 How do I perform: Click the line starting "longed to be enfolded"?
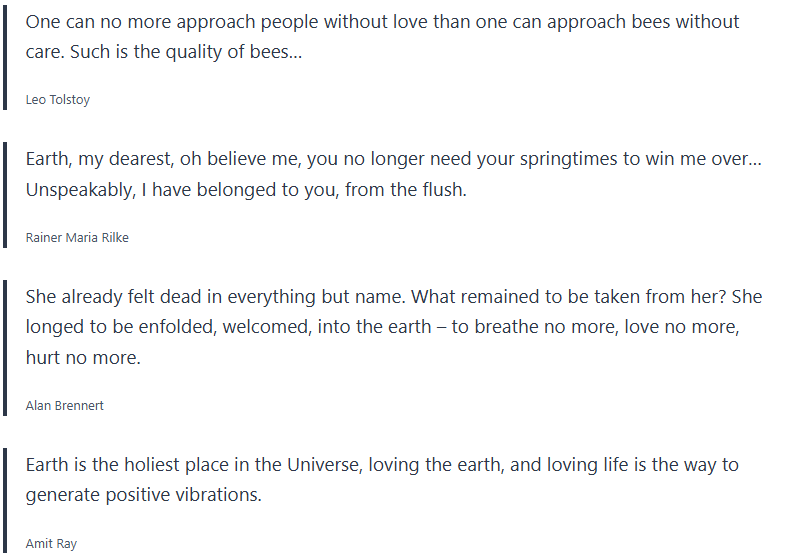click(382, 328)
